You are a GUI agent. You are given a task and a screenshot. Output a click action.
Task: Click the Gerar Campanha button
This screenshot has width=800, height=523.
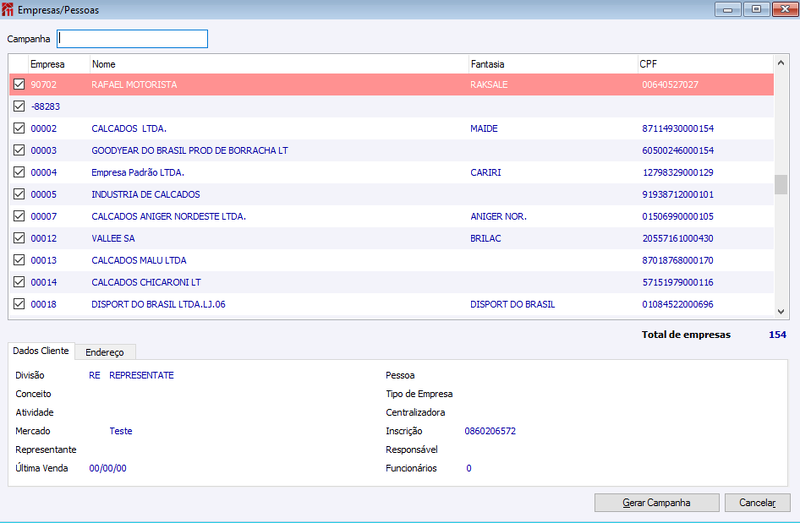pos(657,503)
